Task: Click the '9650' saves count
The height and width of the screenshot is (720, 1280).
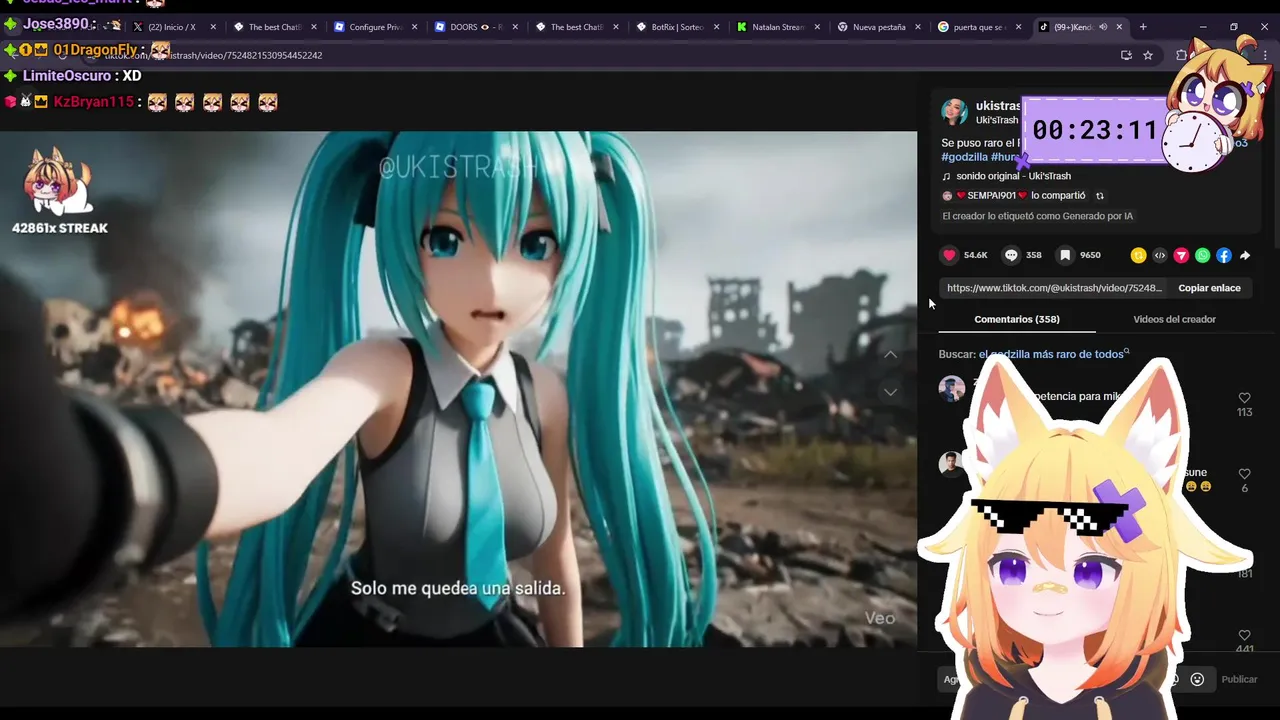Action: pyautogui.click(x=1090, y=255)
